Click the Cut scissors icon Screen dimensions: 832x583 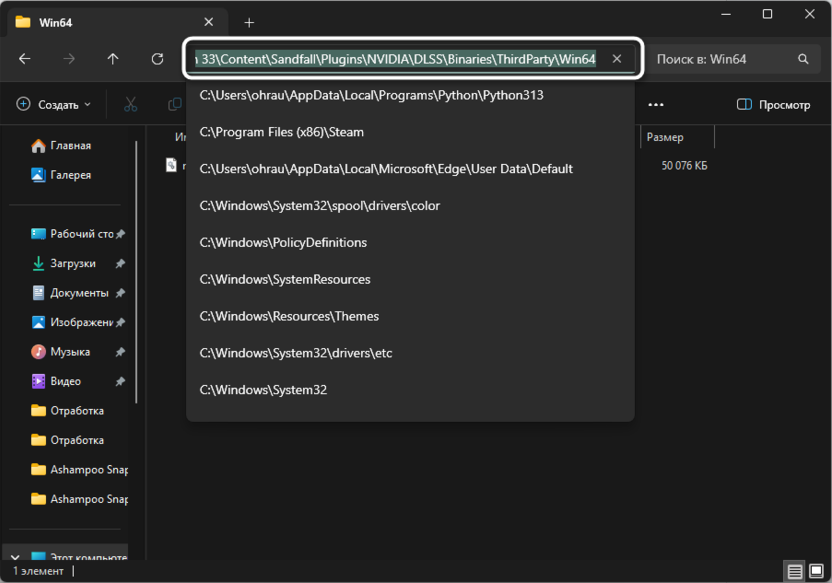pos(131,104)
